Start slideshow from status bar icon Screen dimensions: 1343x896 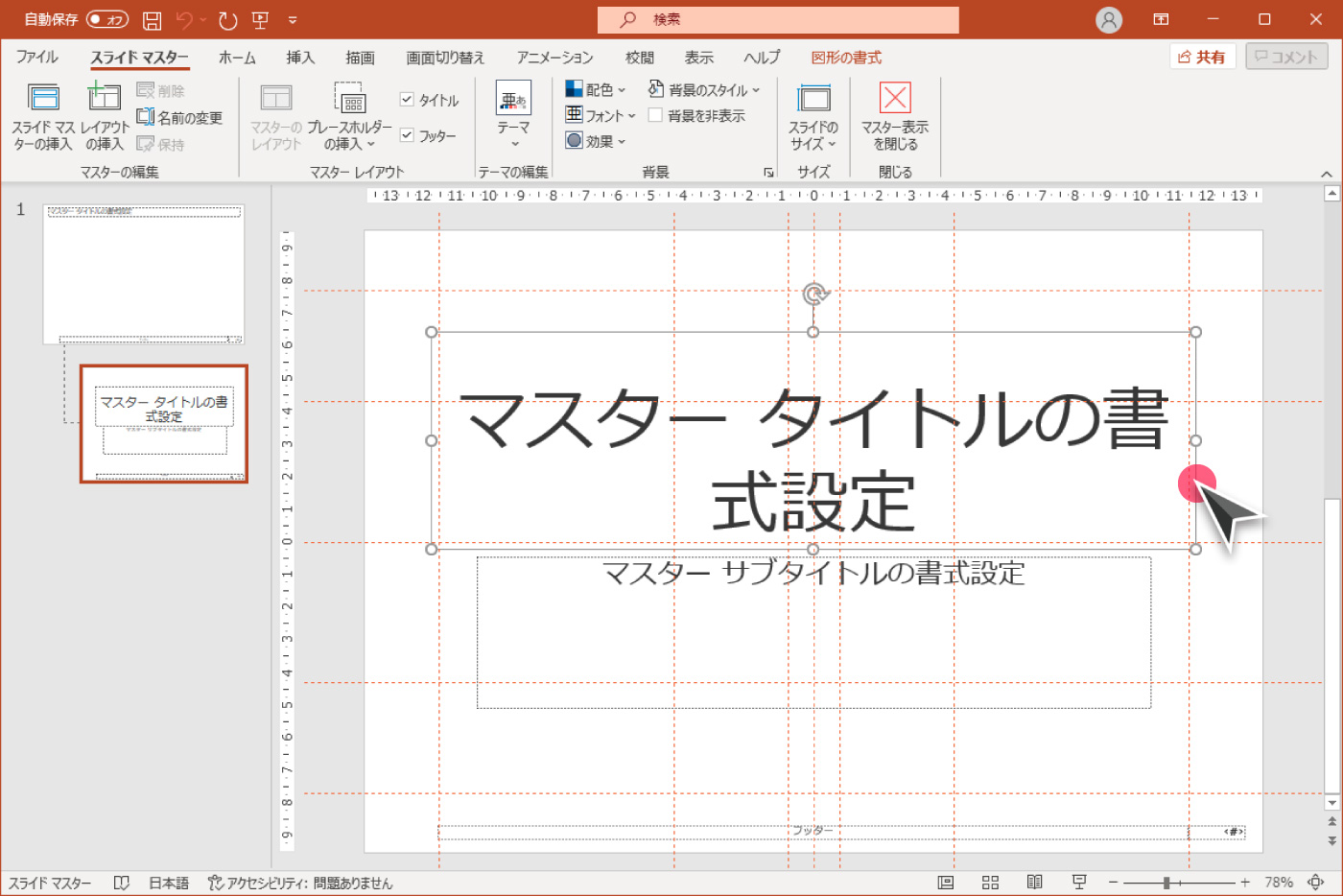click(x=1079, y=883)
